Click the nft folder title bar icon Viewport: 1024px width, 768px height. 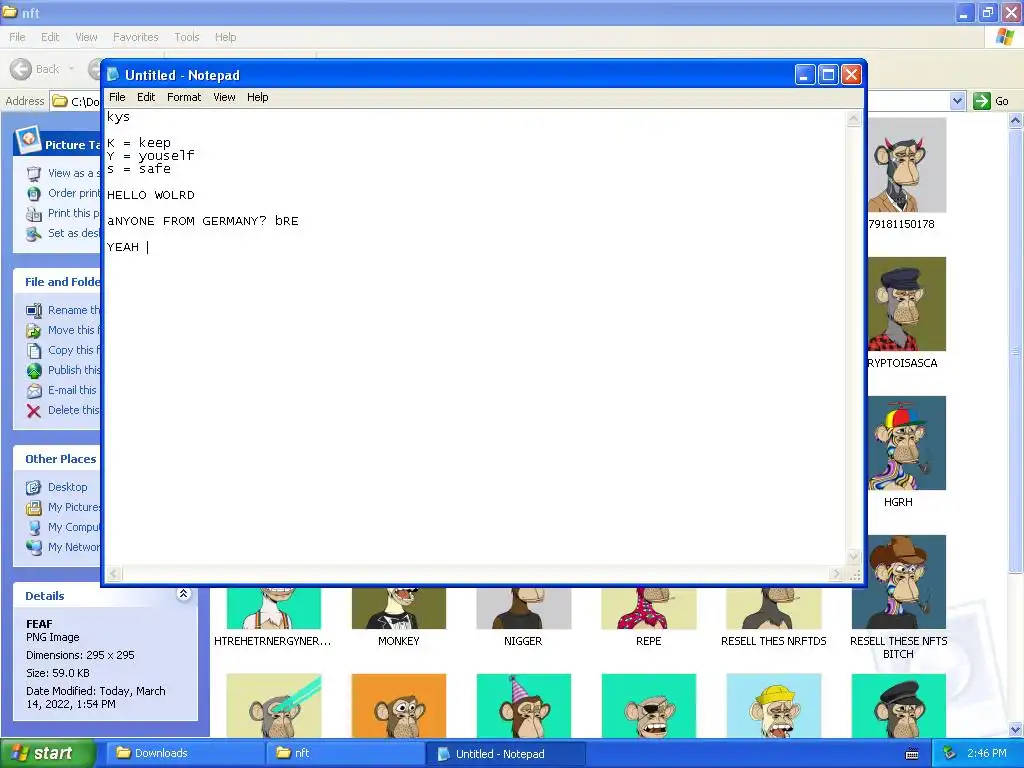coord(10,12)
